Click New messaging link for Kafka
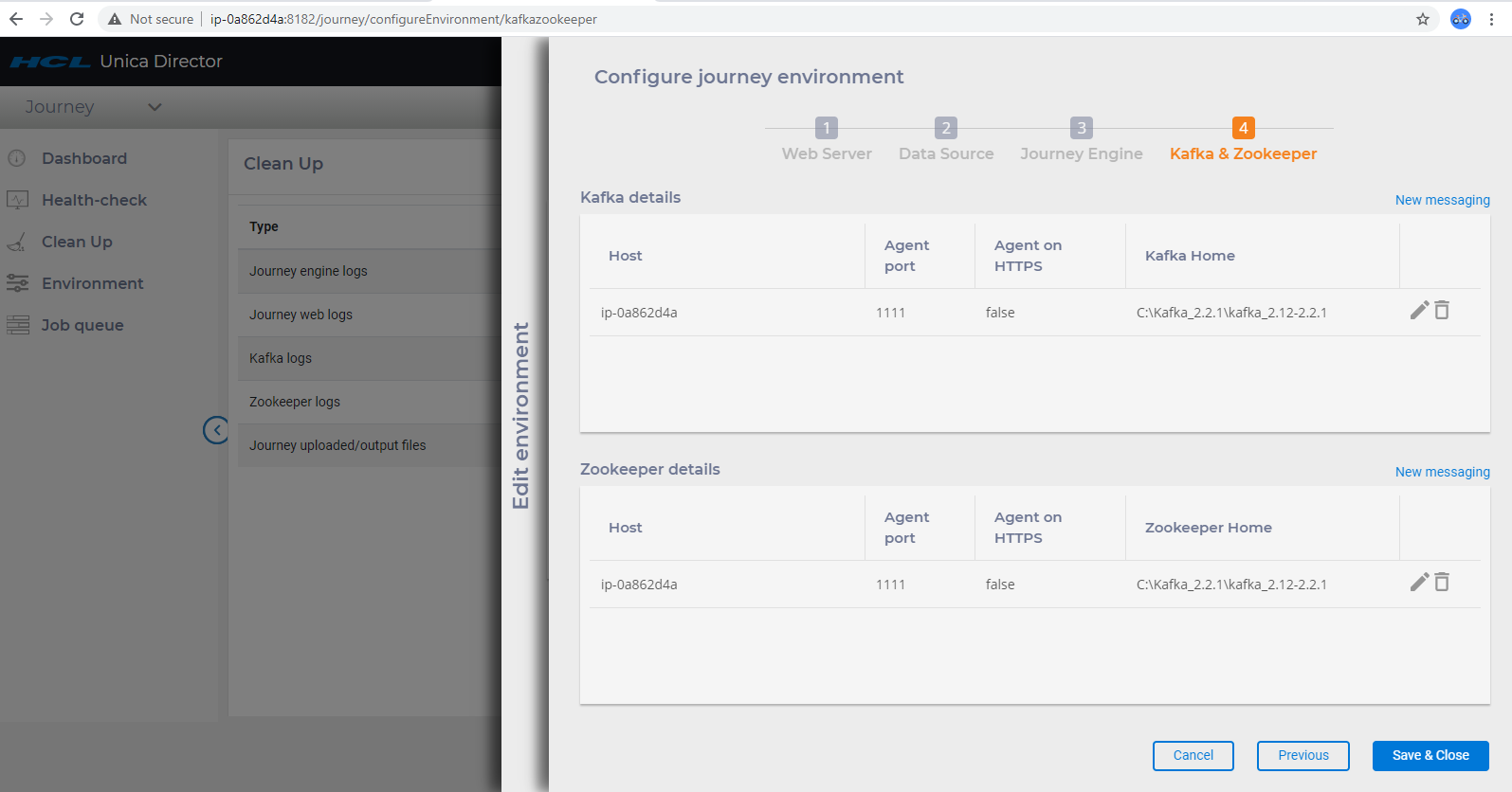Screen dimensions: 1512x792 pos(1442,200)
